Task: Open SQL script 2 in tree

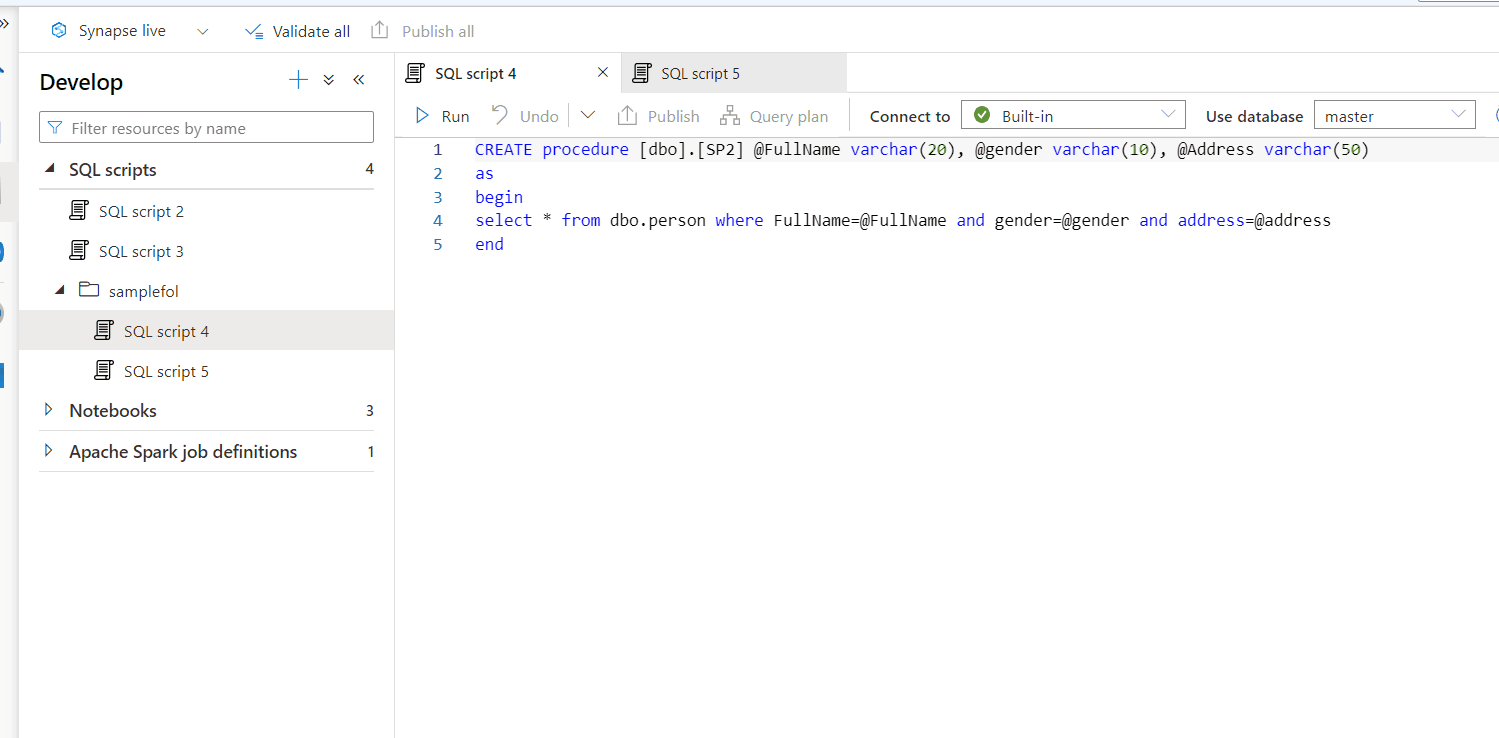Action: (x=141, y=211)
